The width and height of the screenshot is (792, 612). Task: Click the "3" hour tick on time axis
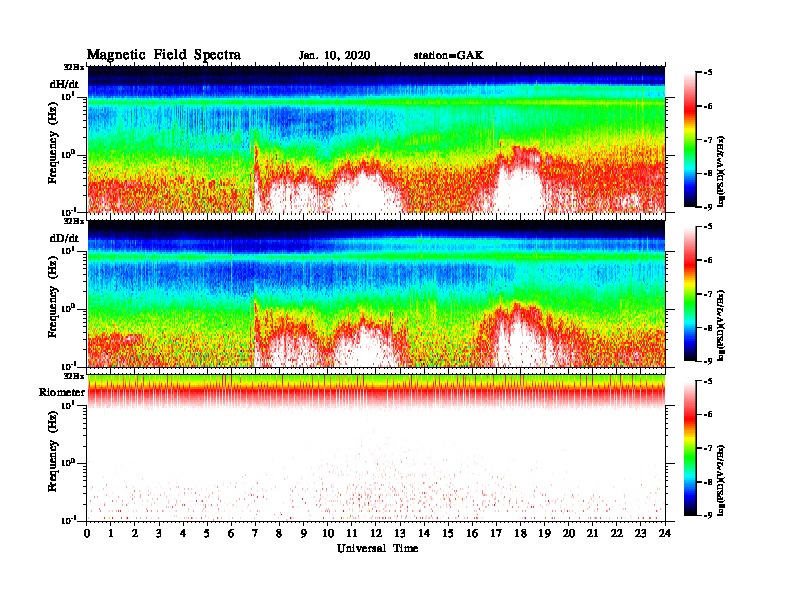tap(159, 534)
